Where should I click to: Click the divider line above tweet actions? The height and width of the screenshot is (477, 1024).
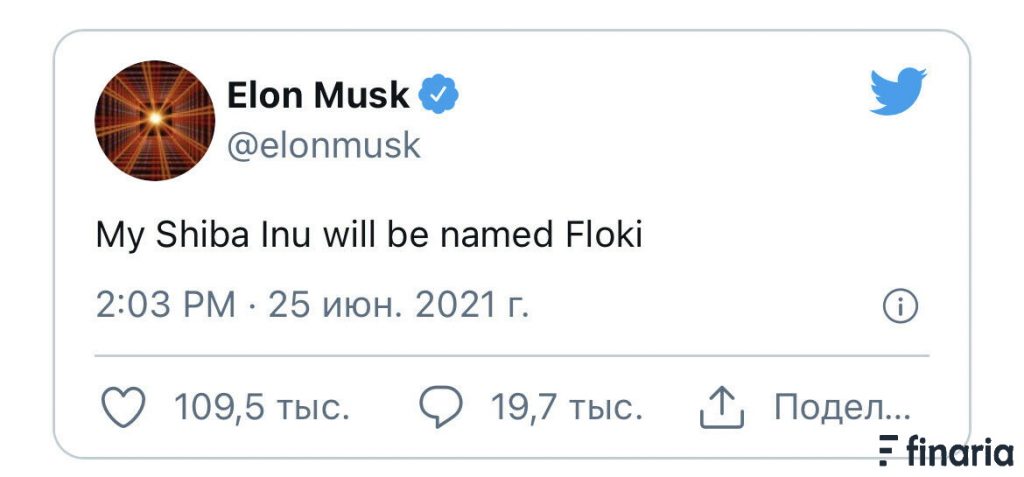pos(512,356)
